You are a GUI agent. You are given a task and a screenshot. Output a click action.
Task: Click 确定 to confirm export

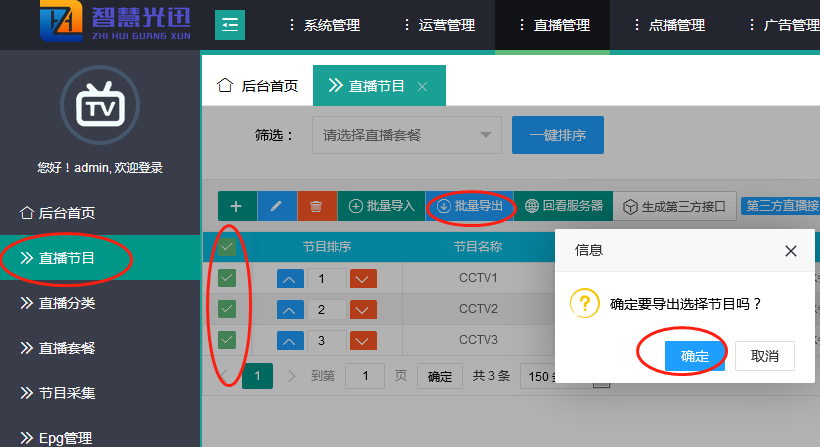(x=694, y=356)
